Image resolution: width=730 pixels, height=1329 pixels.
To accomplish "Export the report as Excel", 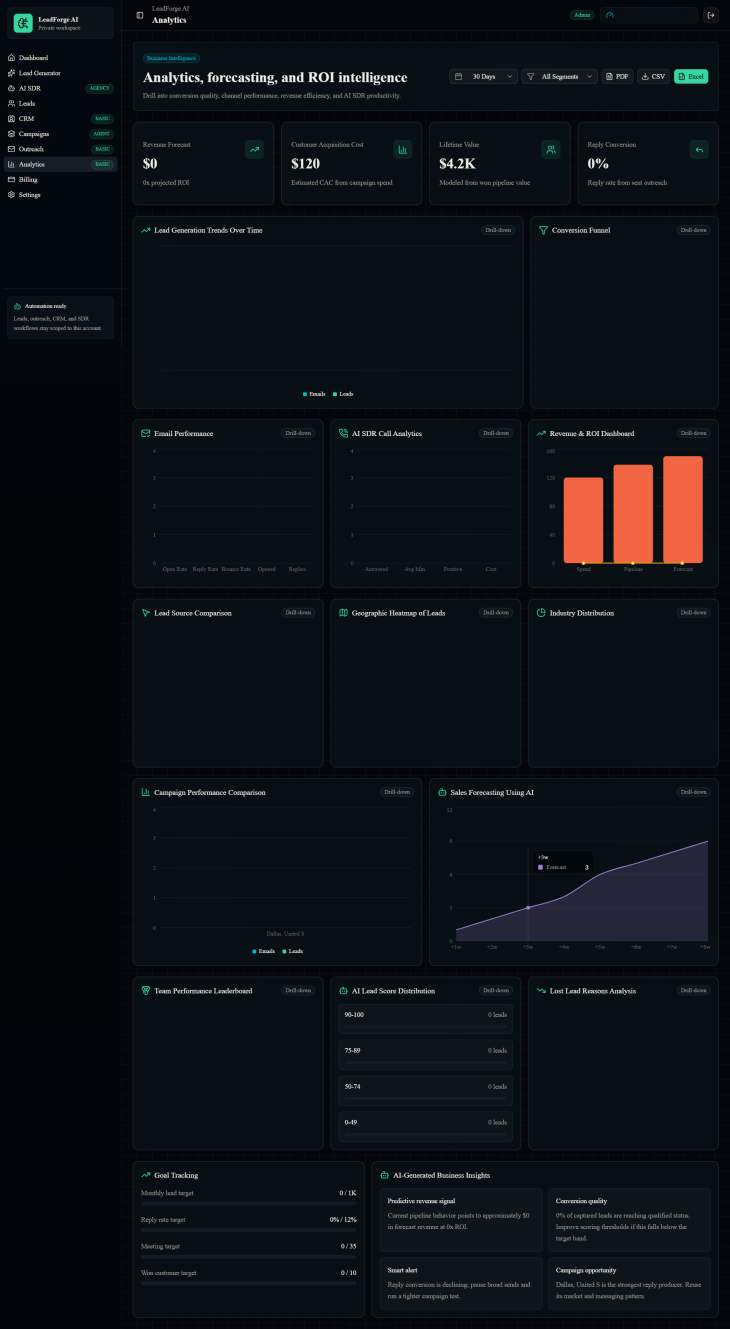I will [691, 76].
